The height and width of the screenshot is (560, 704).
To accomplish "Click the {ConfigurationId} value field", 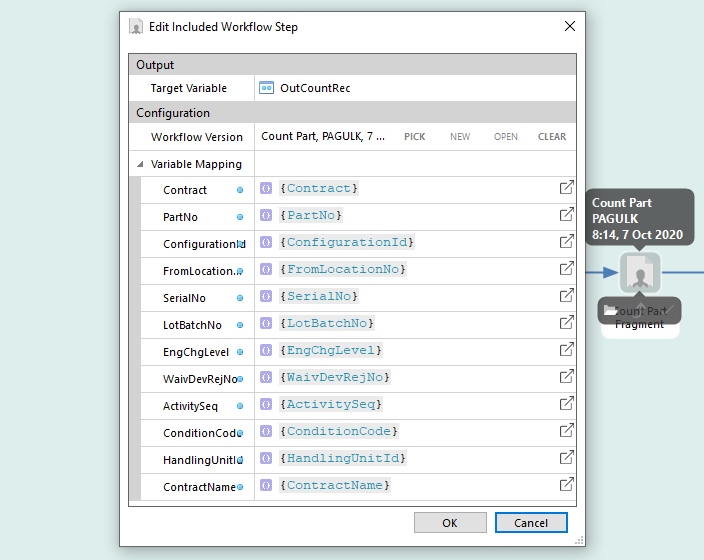I will point(348,242).
